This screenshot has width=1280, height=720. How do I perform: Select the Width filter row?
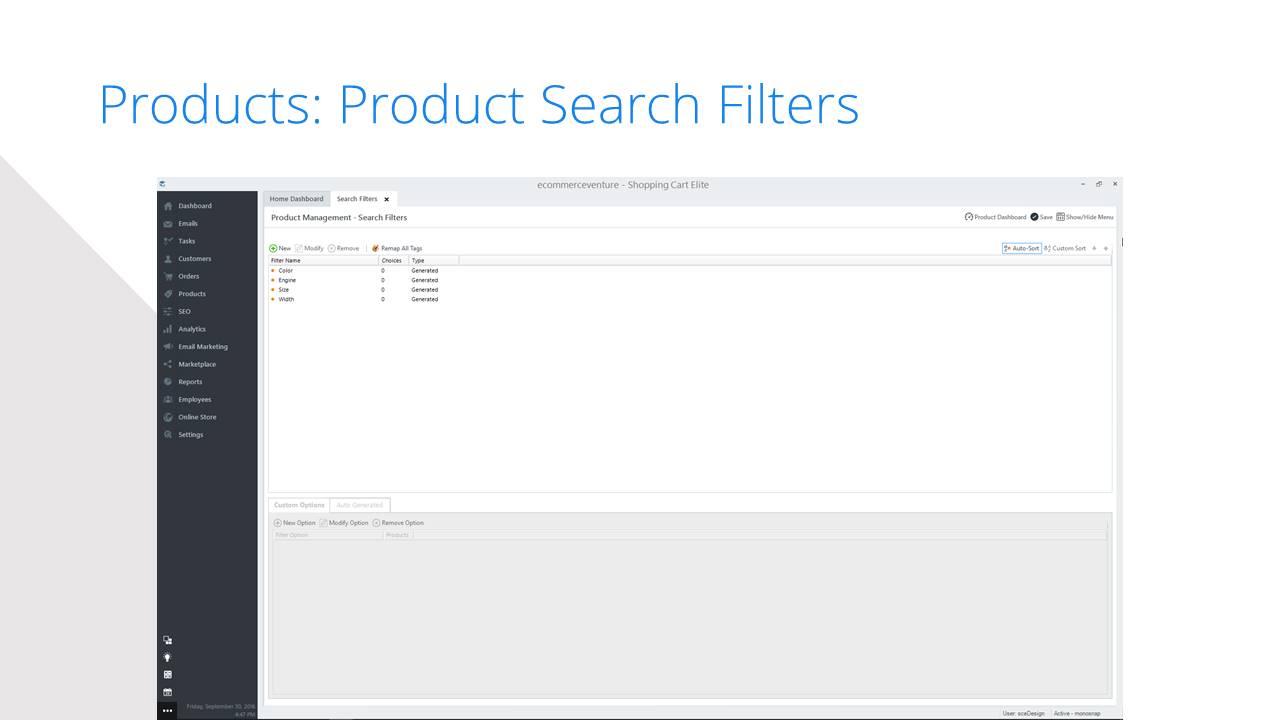pyautogui.click(x=689, y=299)
